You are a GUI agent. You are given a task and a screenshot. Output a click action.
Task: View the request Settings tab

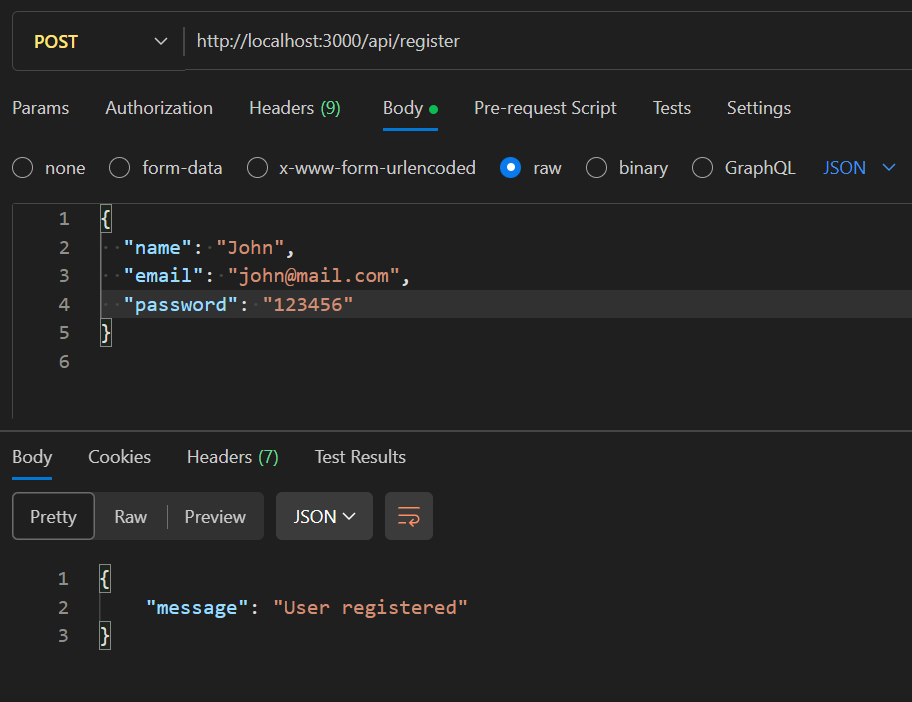coord(758,108)
